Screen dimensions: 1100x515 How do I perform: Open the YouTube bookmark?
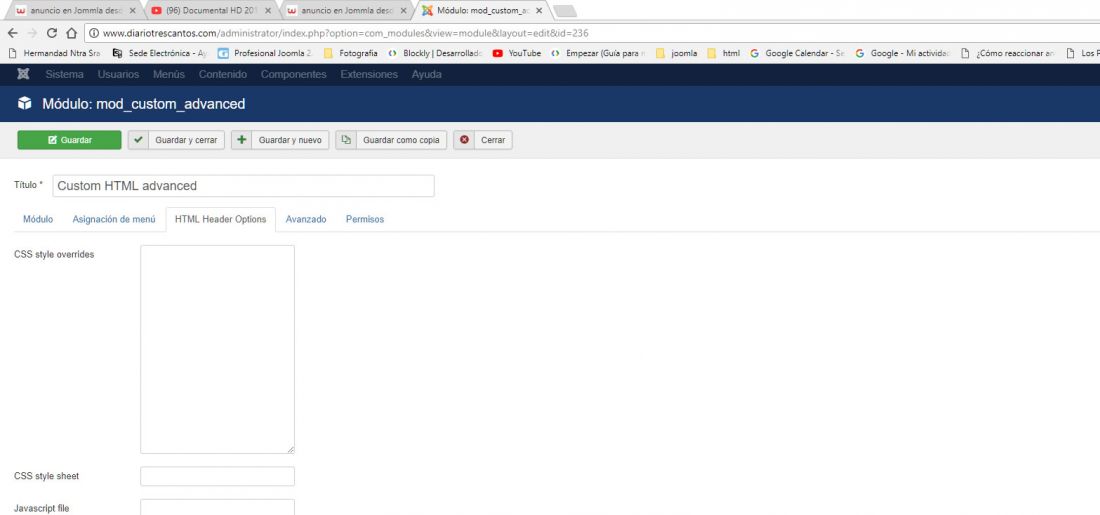point(517,53)
